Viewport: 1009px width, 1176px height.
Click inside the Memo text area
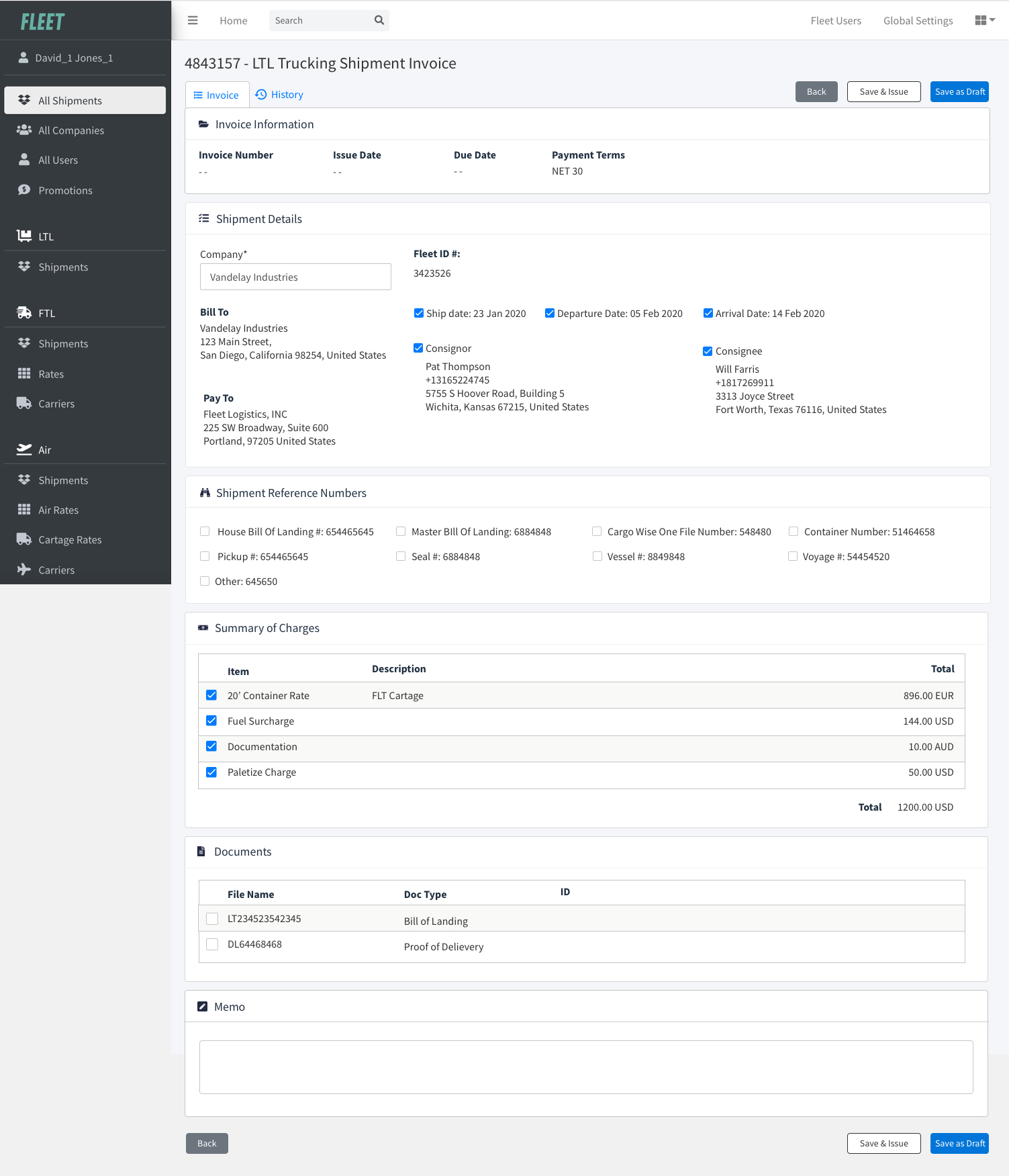click(585, 1067)
